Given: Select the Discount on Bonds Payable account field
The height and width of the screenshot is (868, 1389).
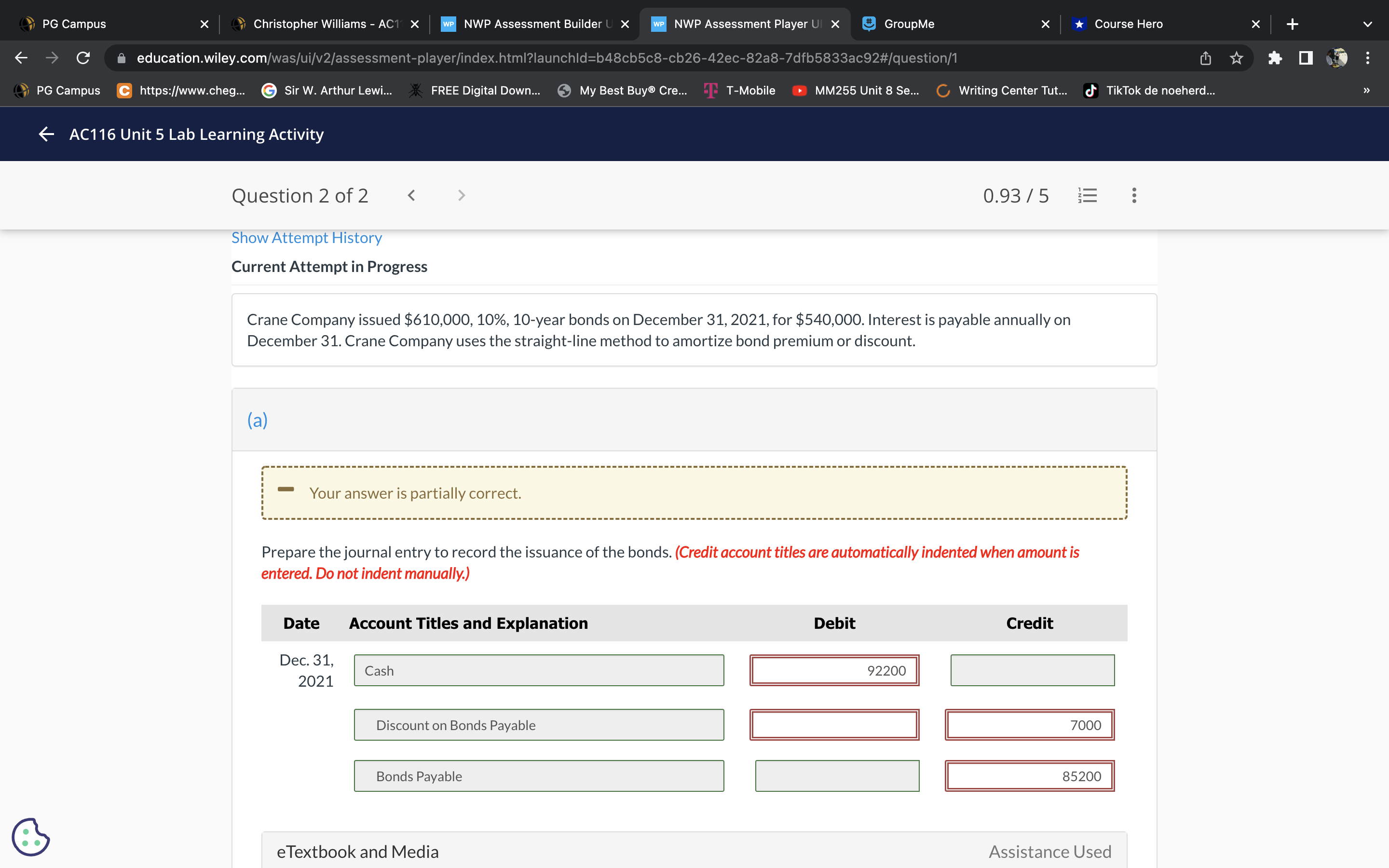Looking at the screenshot, I should tap(538, 725).
